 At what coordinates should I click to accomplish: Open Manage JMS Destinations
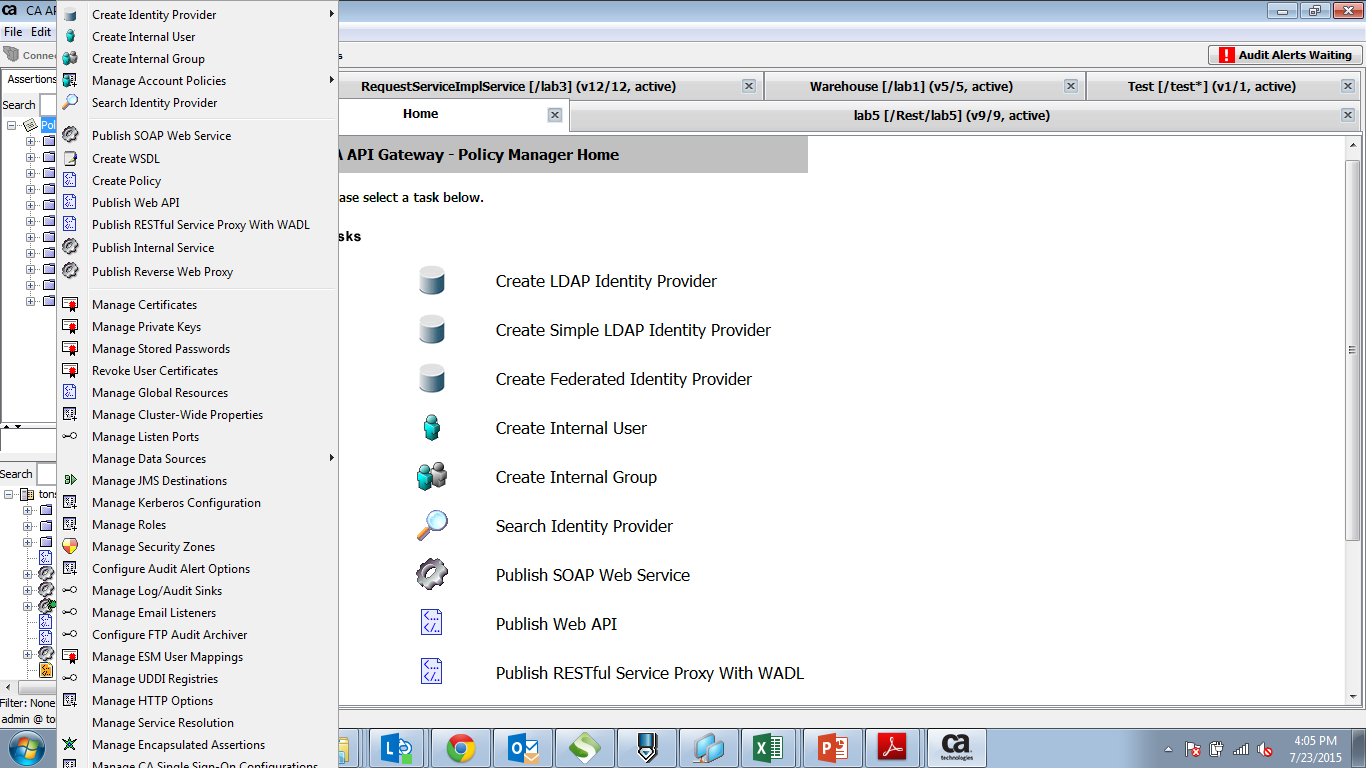(x=198, y=481)
